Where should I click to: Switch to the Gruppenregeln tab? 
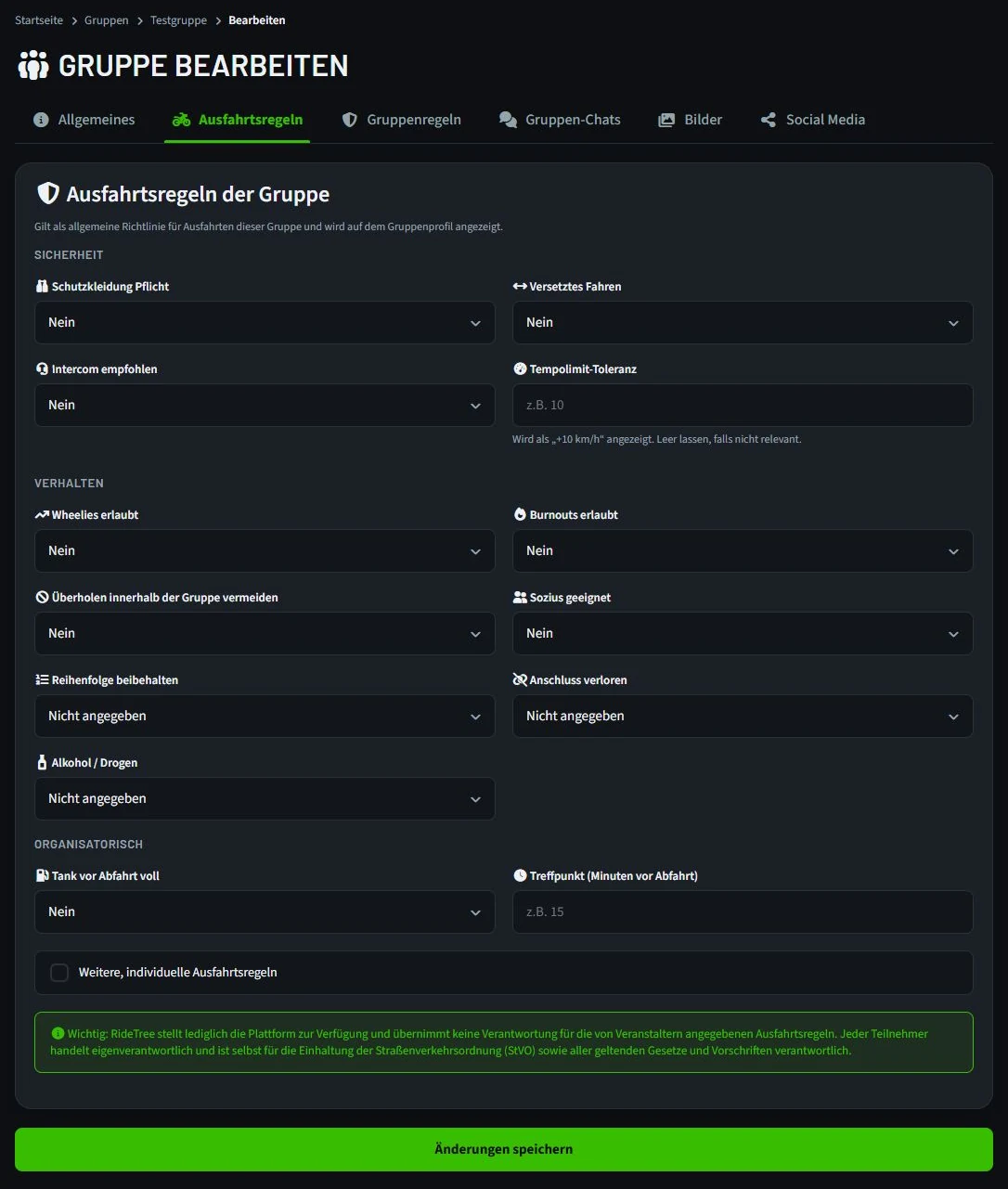[x=402, y=120]
